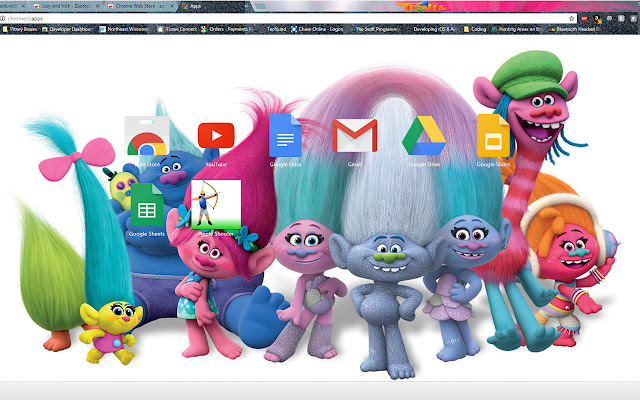Open Google Slides app
Viewport: 640px width, 400px height.
pos(493,136)
